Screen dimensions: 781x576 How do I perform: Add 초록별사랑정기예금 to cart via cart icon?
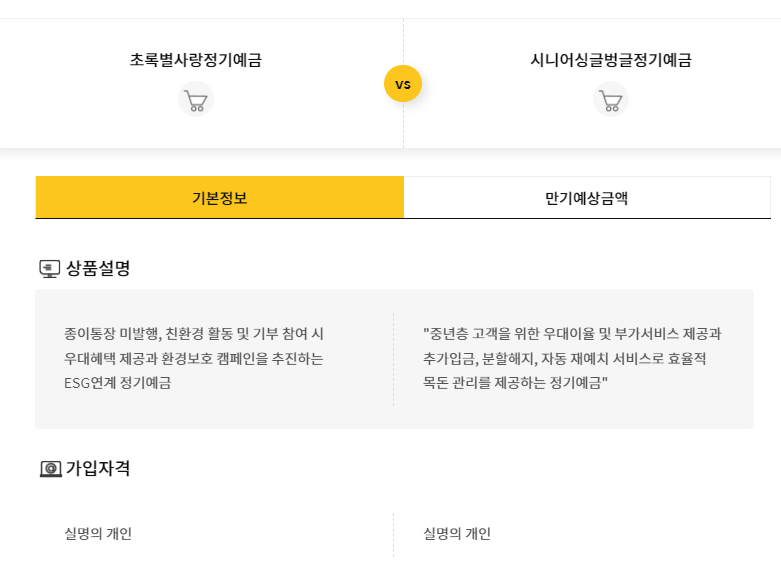coord(196,100)
